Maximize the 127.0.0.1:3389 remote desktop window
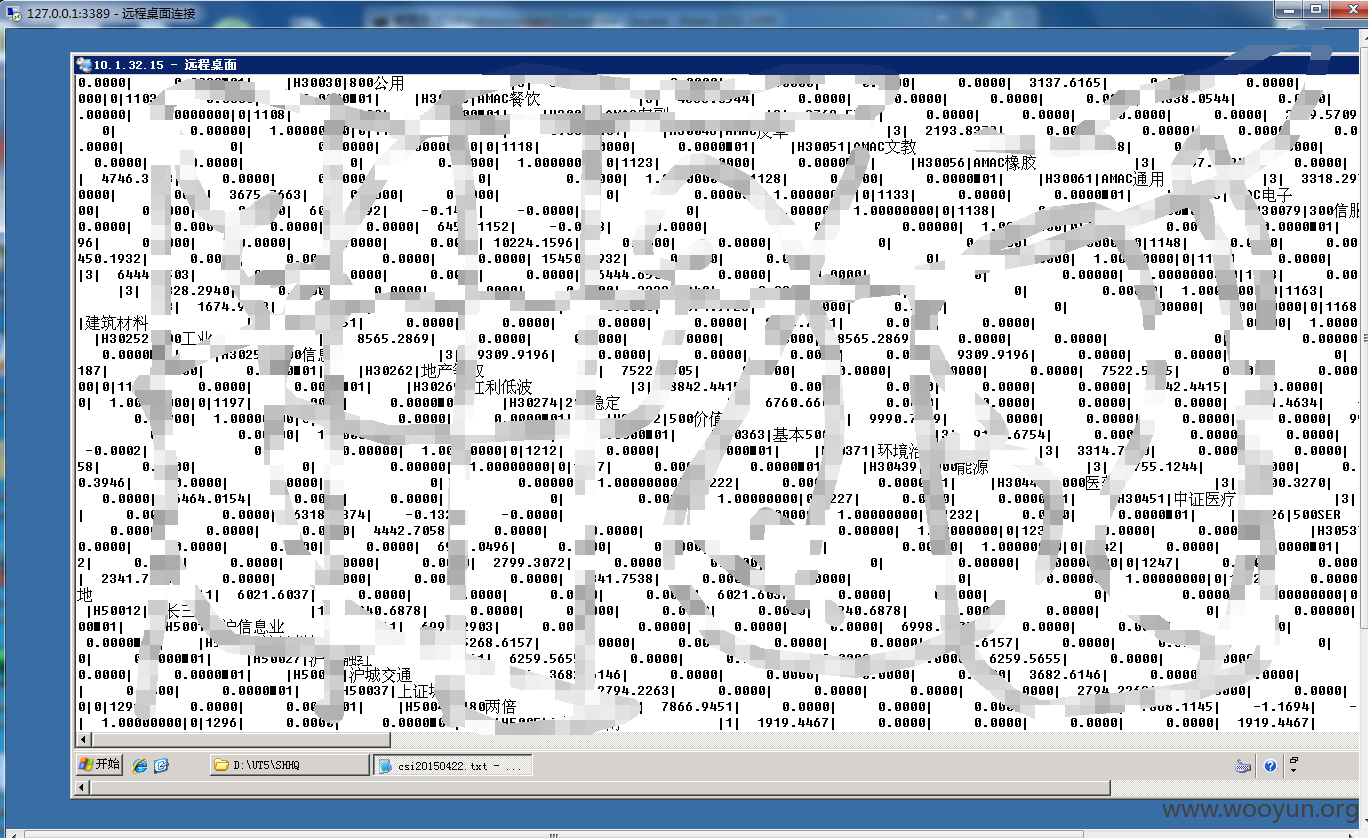The width and height of the screenshot is (1368, 838). click(1314, 9)
